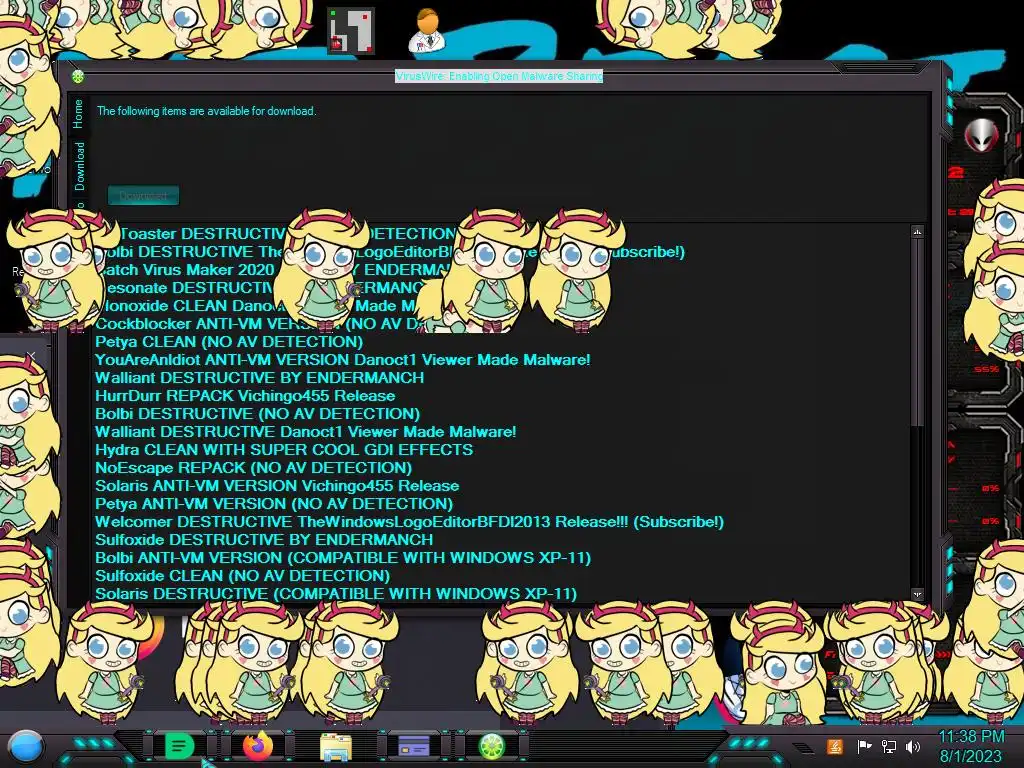Switch to the lime VirusWire taskbar icon
This screenshot has width=1024, height=768.
tap(492, 746)
